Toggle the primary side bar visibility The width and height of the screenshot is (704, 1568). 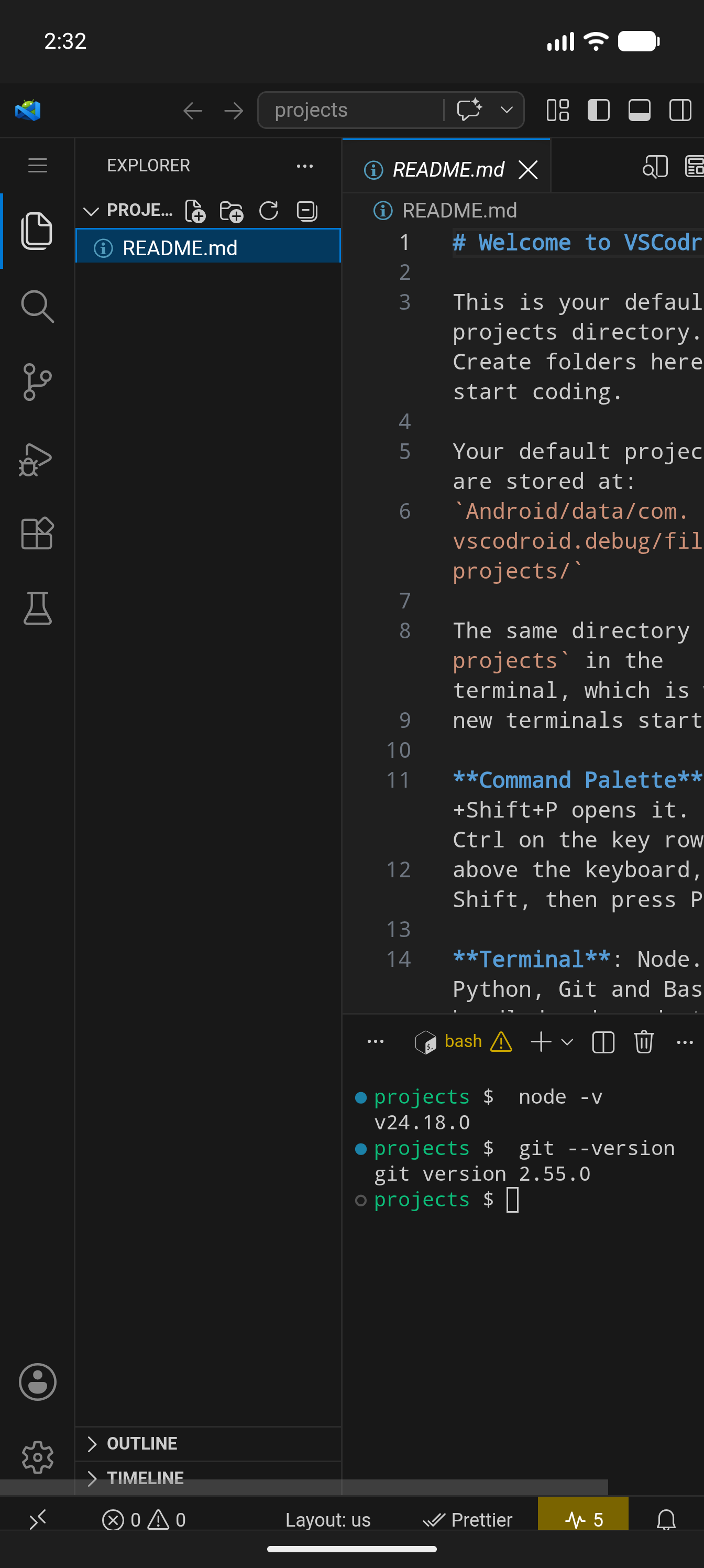tap(599, 110)
